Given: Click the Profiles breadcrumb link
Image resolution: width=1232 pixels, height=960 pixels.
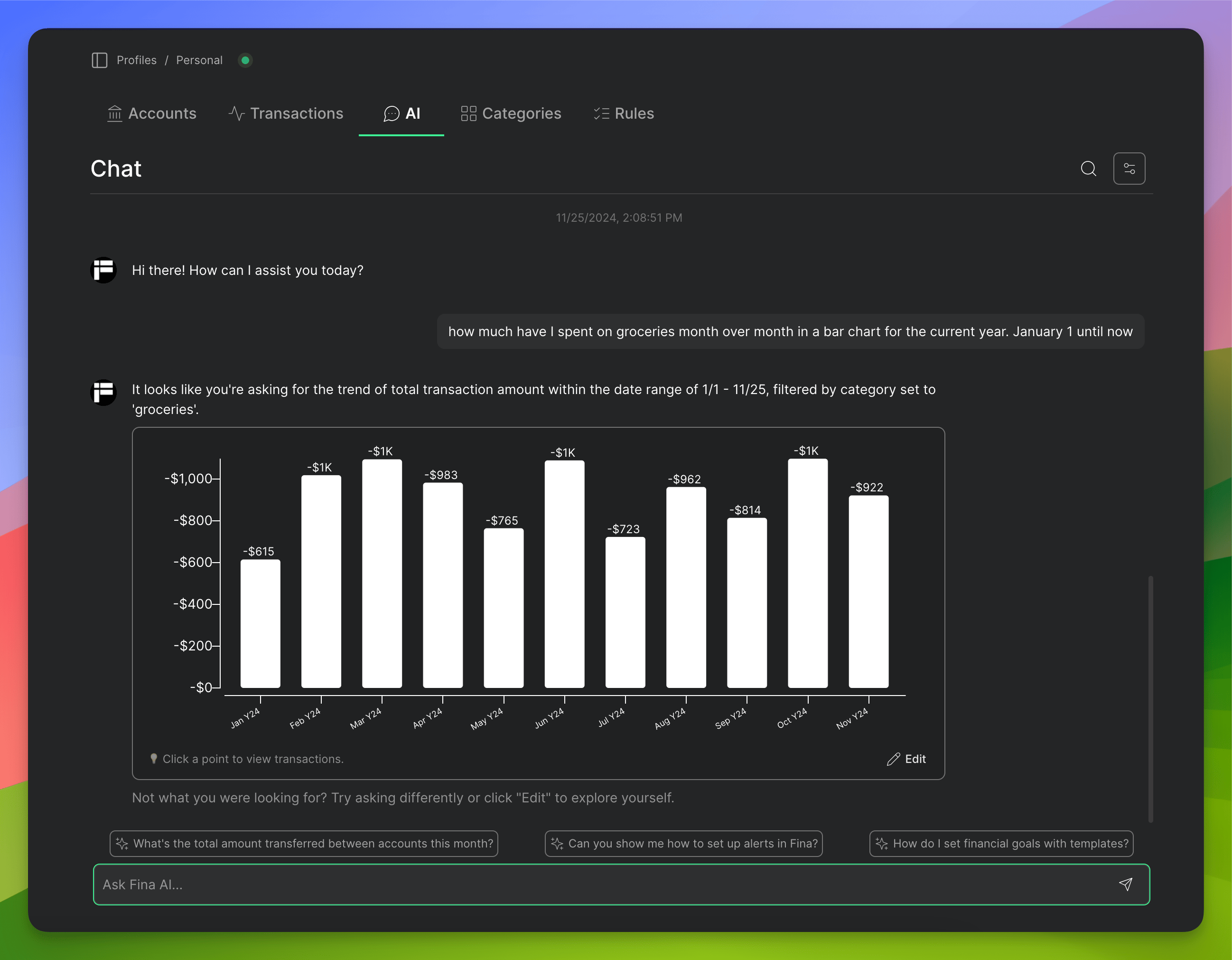Looking at the screenshot, I should point(137,60).
